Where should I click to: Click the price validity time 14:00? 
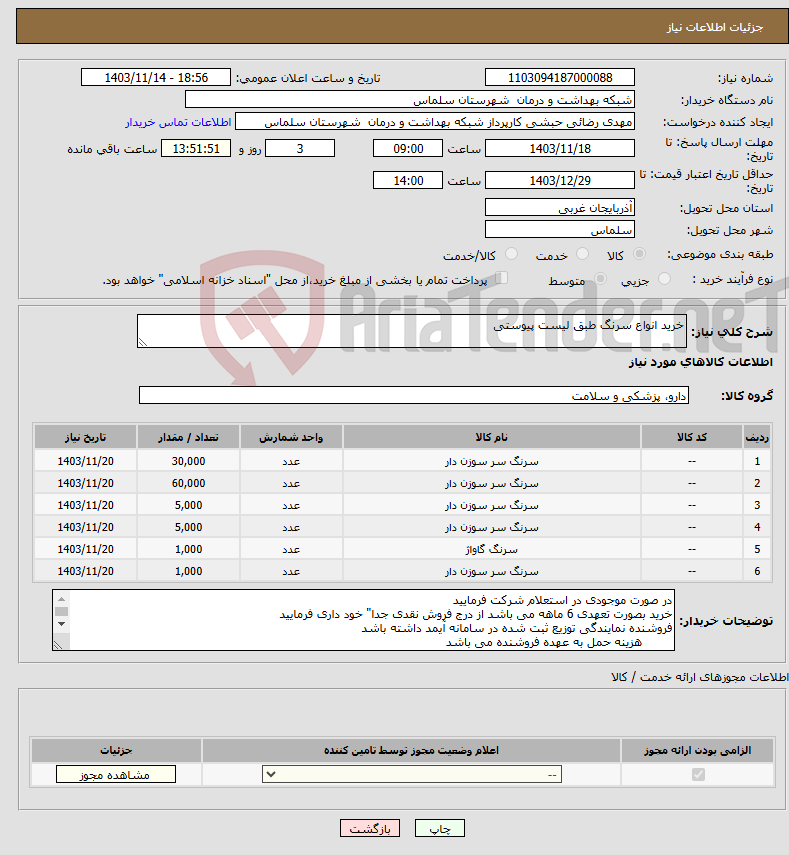408,180
